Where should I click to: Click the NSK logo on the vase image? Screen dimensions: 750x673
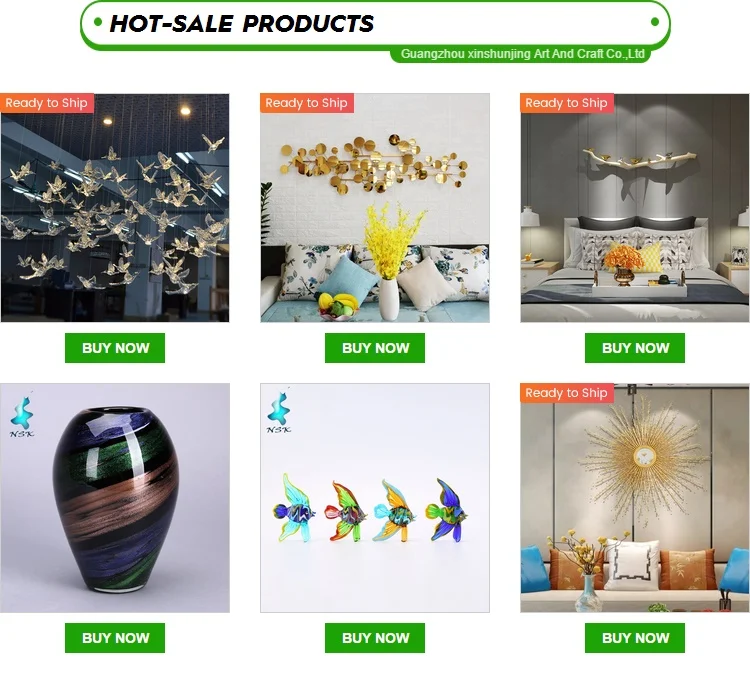pyautogui.click(x=22, y=416)
